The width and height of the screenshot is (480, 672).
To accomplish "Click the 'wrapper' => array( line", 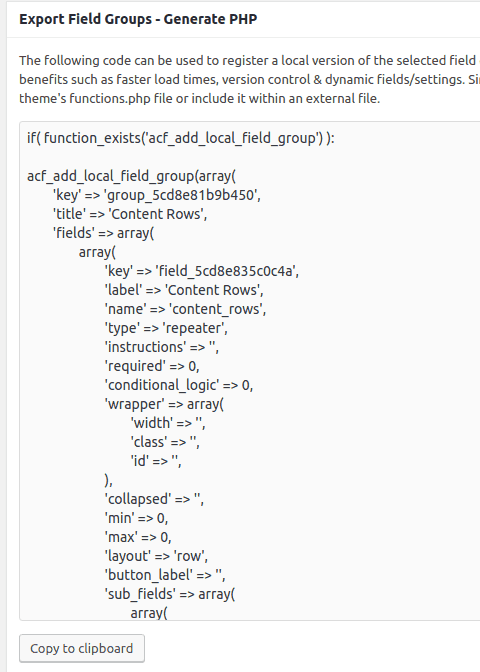I will click(164, 404).
